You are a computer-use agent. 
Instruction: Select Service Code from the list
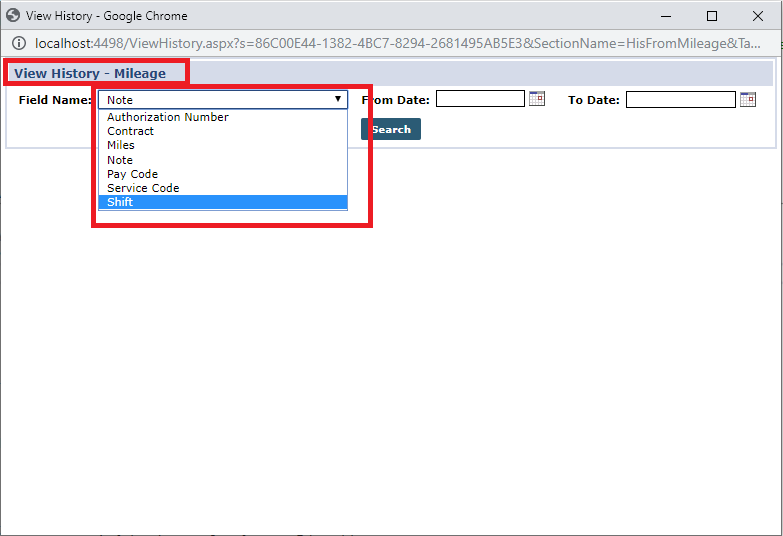coord(143,188)
